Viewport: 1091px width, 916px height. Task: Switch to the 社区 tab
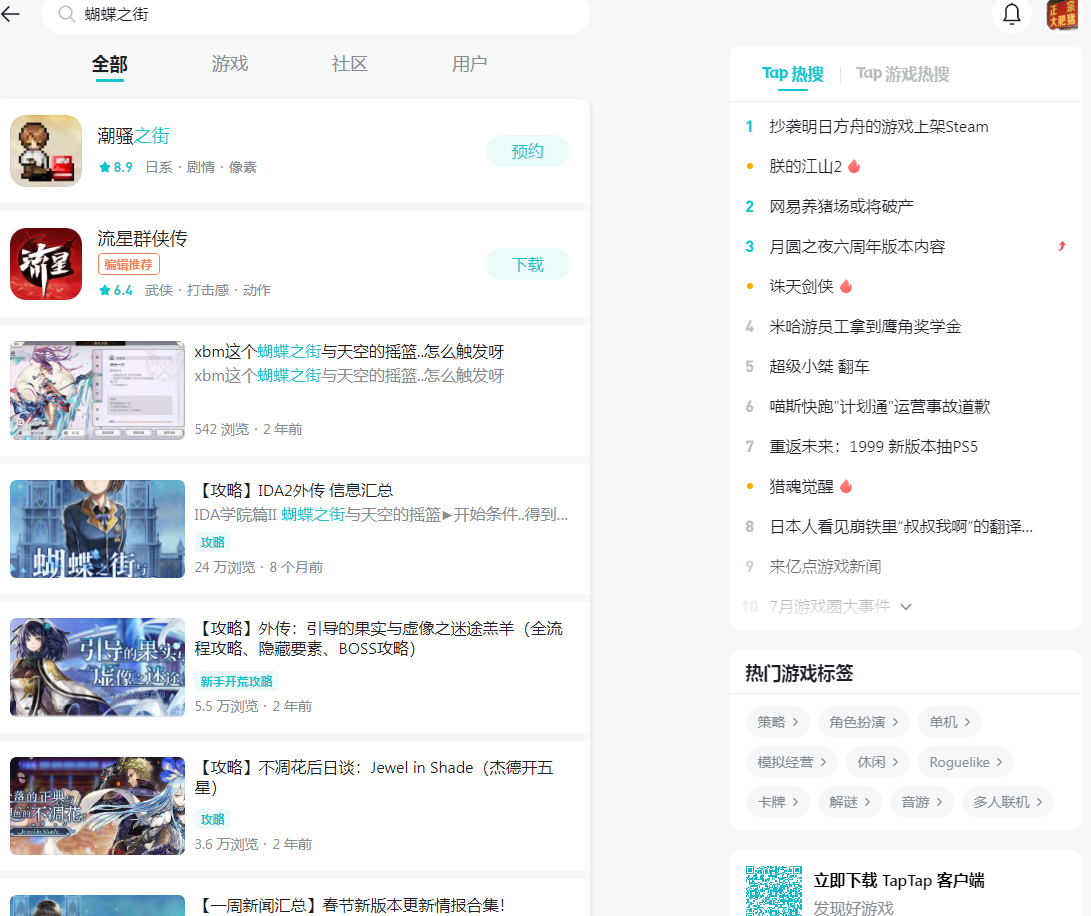(x=349, y=64)
